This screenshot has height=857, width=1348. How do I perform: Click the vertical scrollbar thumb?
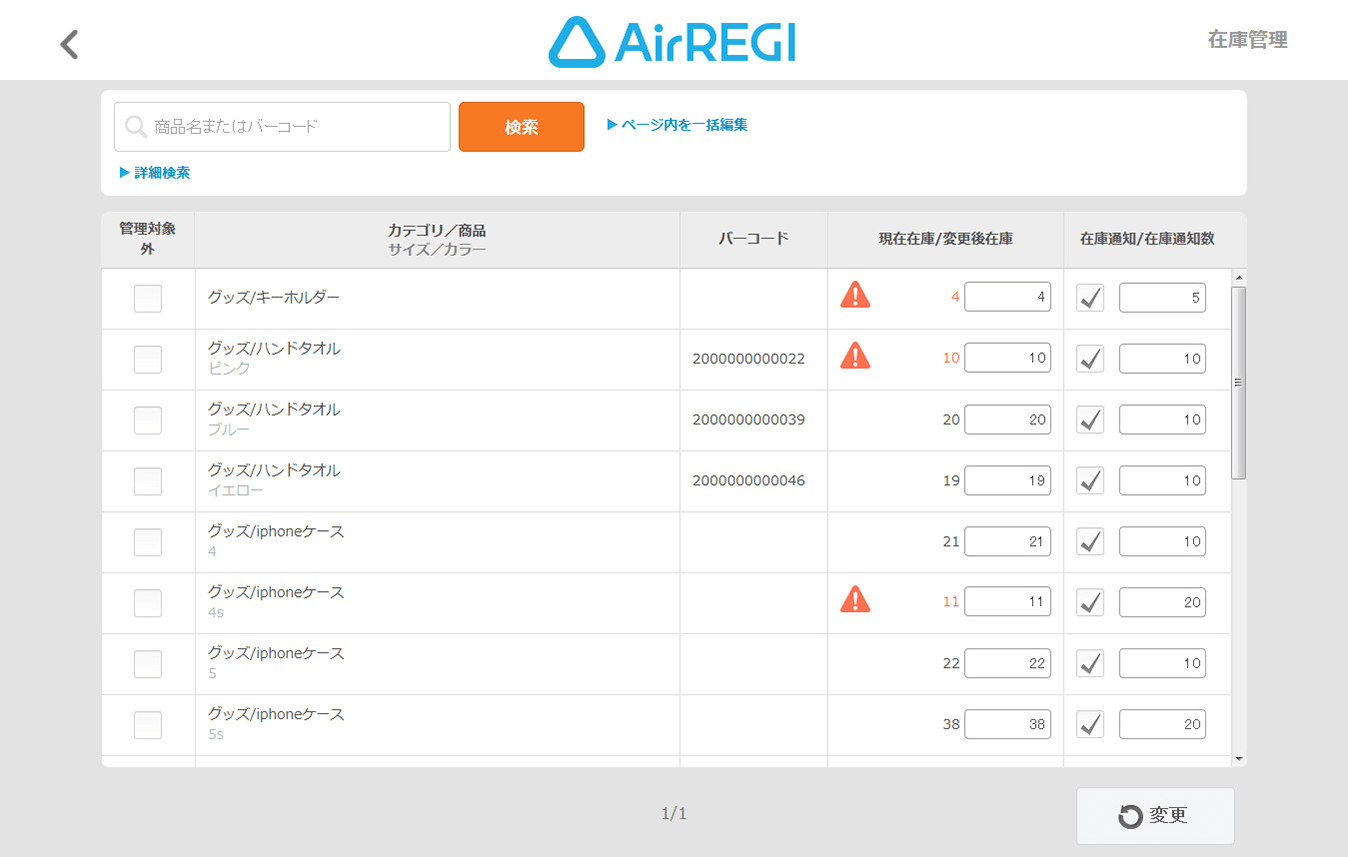click(1239, 380)
